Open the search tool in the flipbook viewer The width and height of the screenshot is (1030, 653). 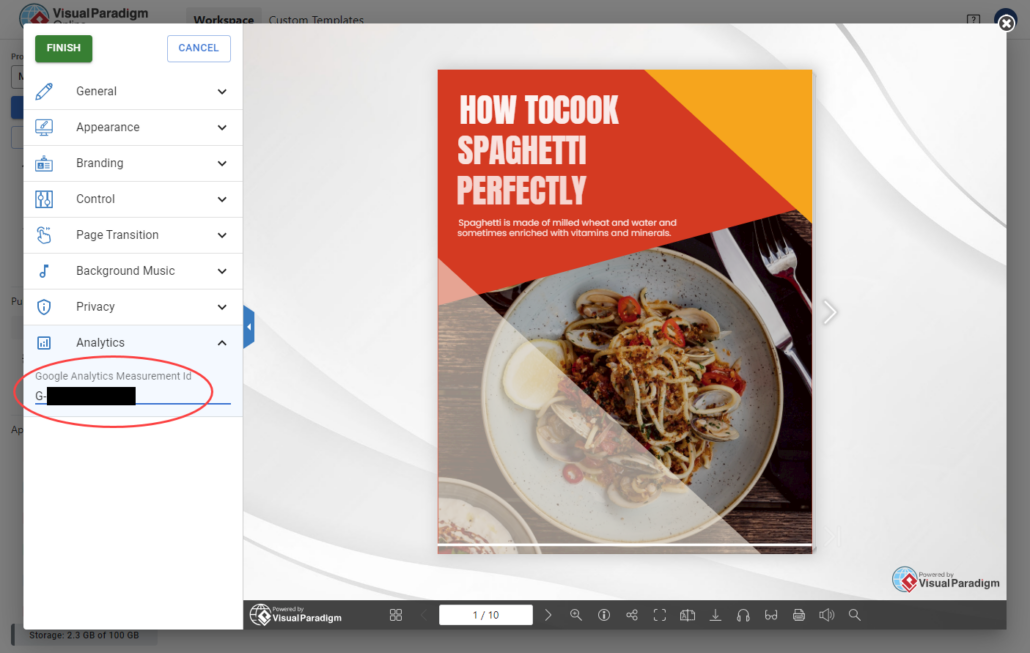click(x=855, y=614)
